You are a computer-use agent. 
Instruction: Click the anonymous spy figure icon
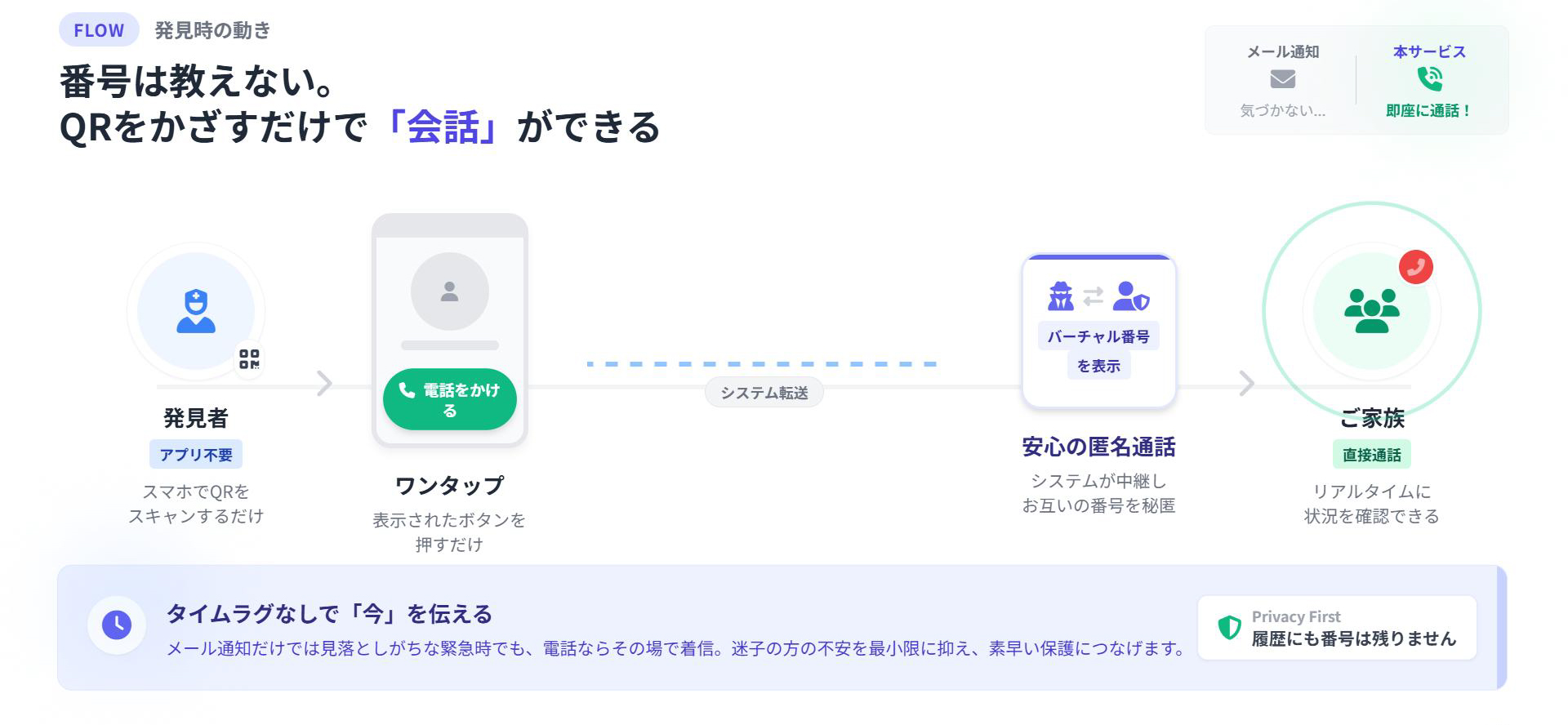[1060, 296]
